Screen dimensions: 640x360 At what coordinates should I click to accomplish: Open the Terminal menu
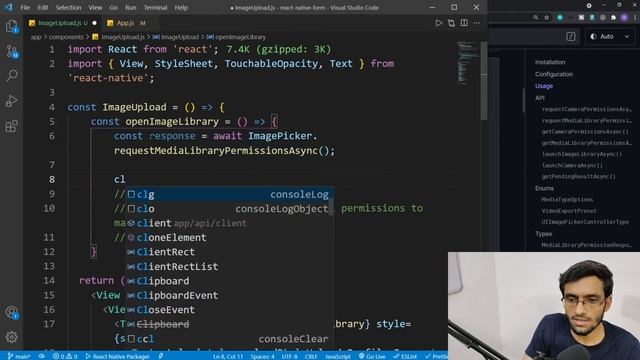point(156,7)
